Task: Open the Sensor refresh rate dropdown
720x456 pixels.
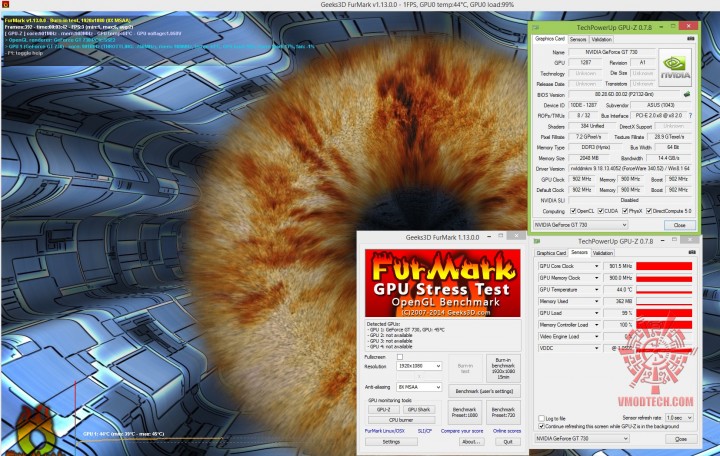Action: coord(679,417)
